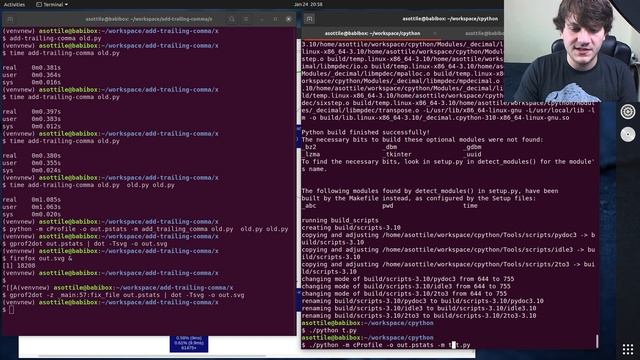Switch to the first cpython terminal tab
Image resolution: width=640 pixels, height=360 pixels.
[x=372, y=33]
